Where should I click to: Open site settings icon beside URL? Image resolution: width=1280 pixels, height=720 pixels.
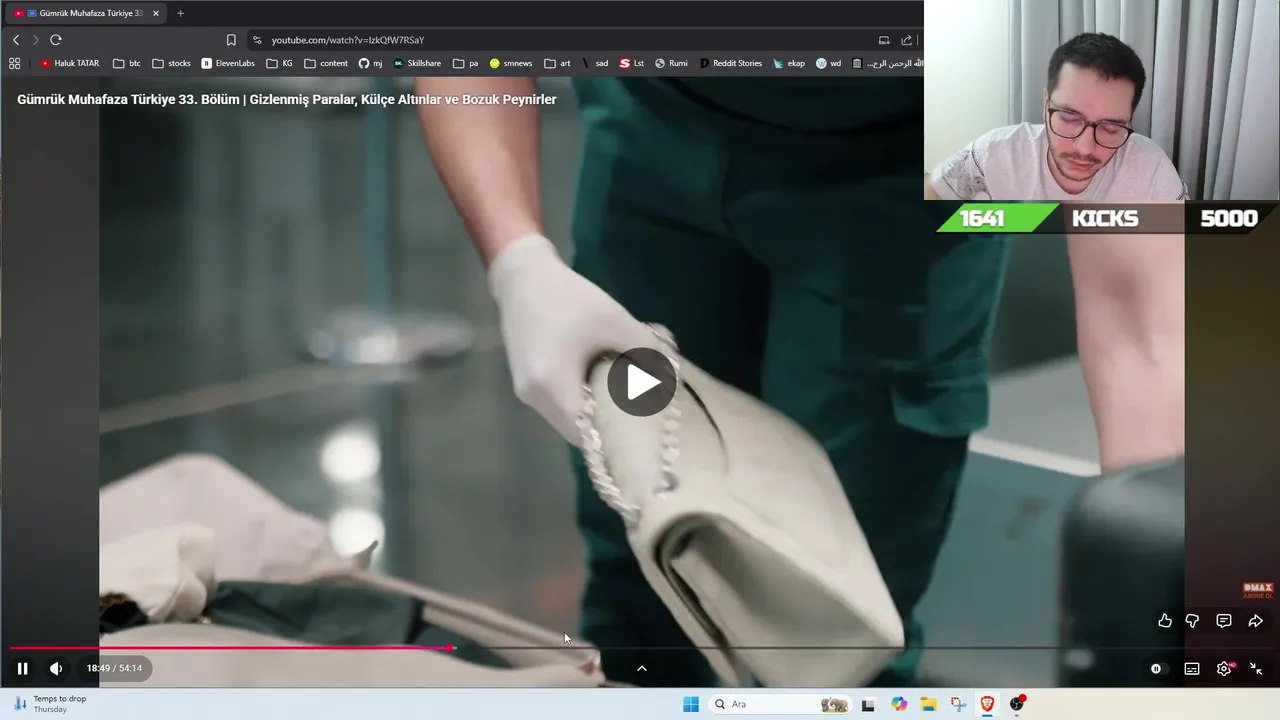coord(257,40)
